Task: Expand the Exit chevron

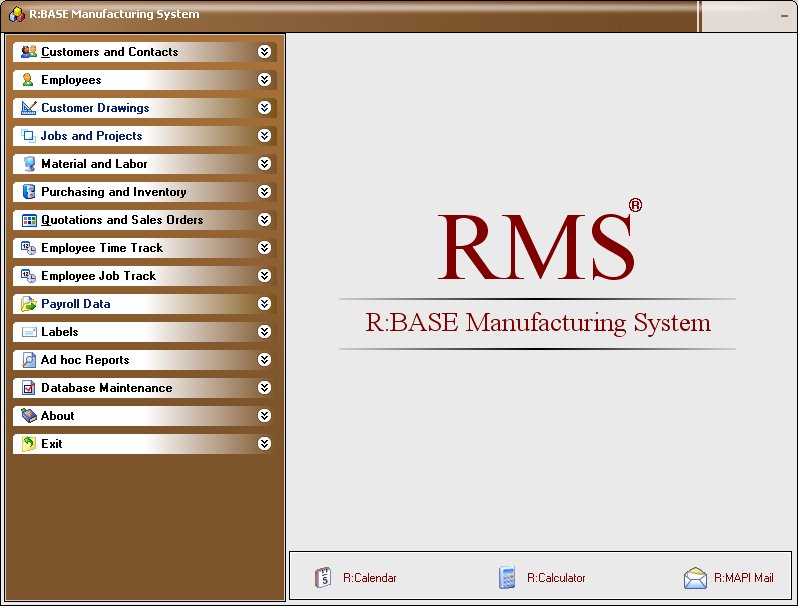Action: click(x=264, y=444)
